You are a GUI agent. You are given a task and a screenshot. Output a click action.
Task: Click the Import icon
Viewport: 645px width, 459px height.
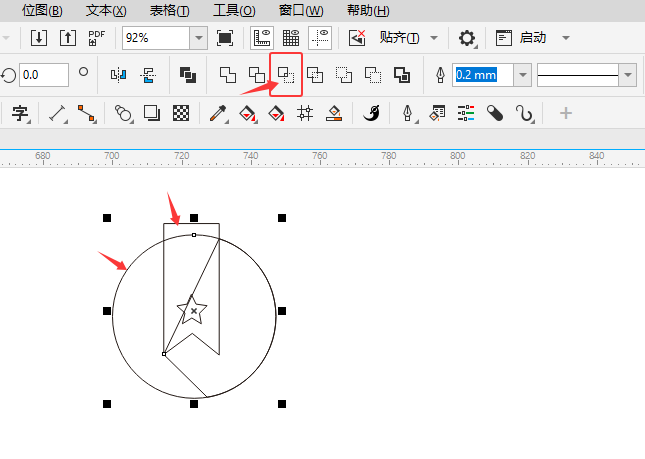(39, 38)
